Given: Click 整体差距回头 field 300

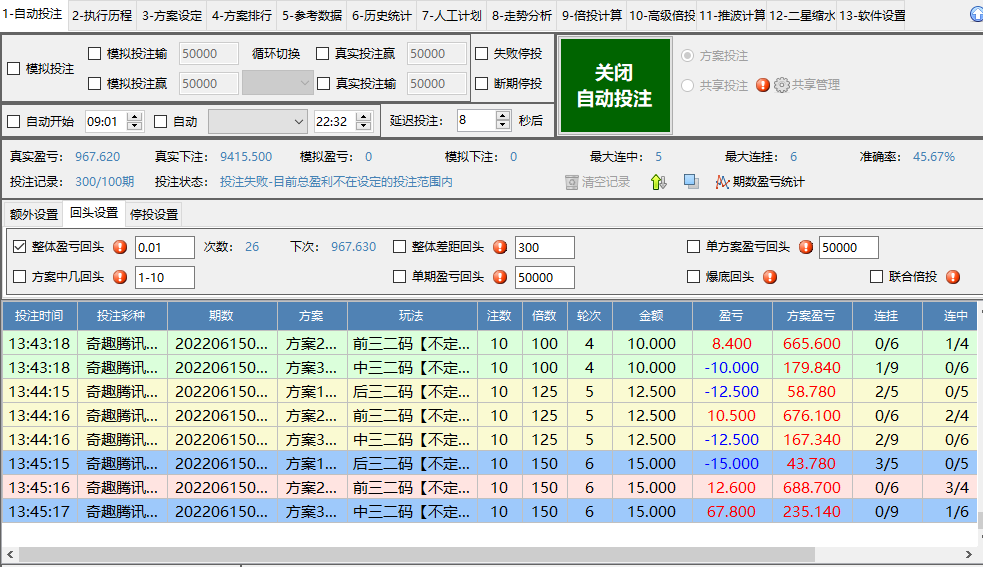Looking at the screenshot, I should pyautogui.click(x=545, y=247).
